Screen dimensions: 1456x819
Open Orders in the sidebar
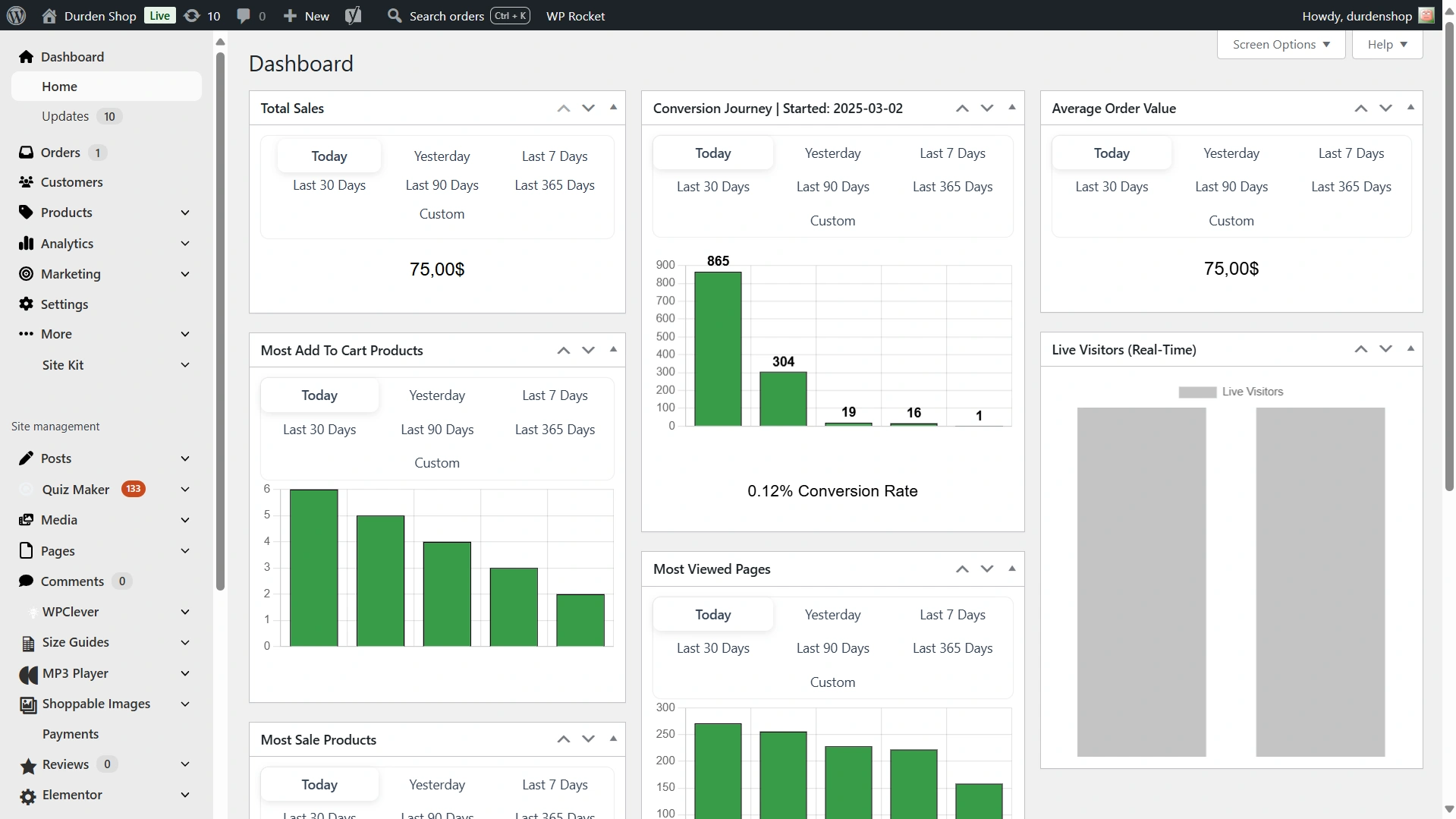click(x=60, y=152)
